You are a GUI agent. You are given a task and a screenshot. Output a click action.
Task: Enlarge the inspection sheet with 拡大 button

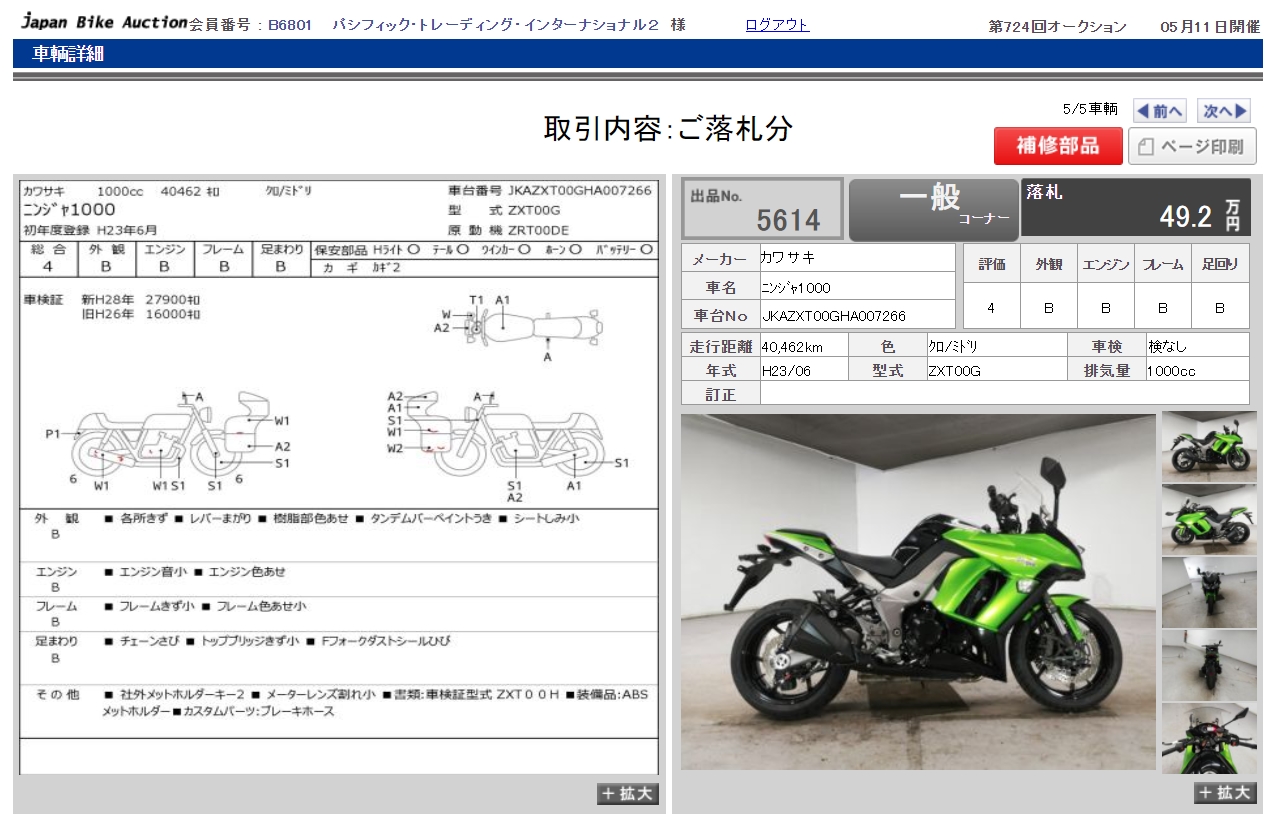click(628, 794)
